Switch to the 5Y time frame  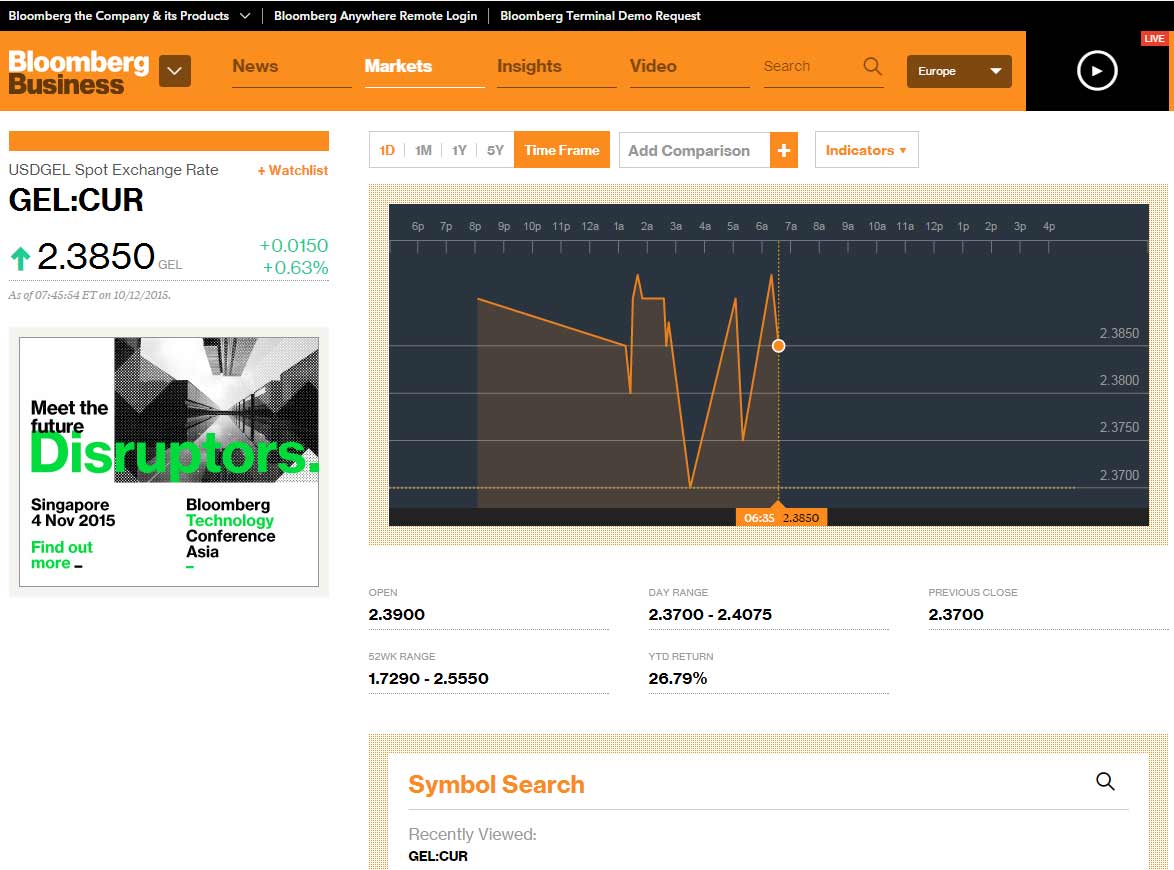(494, 149)
